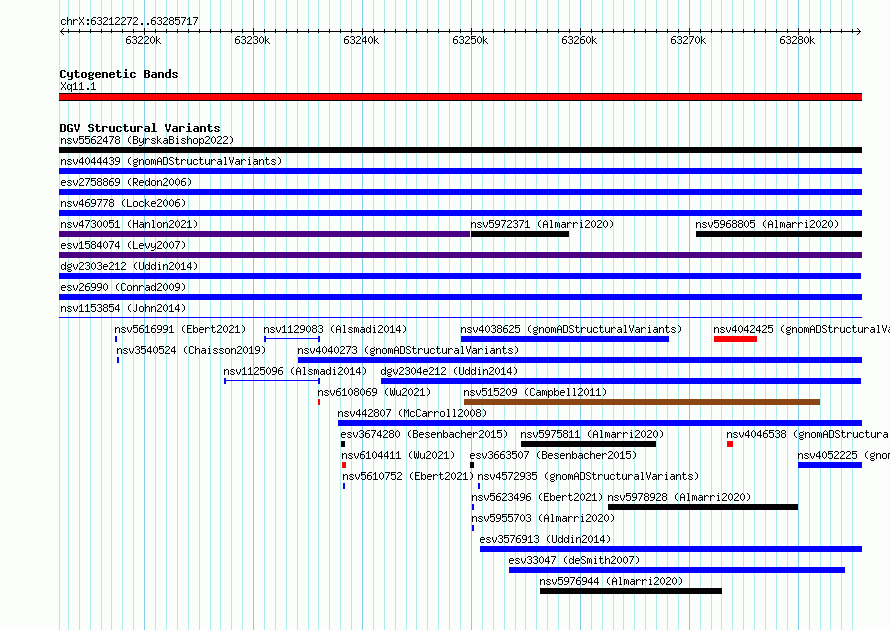Click the 63220k ruler tick label
The height and width of the screenshot is (630, 890).
coord(143,40)
